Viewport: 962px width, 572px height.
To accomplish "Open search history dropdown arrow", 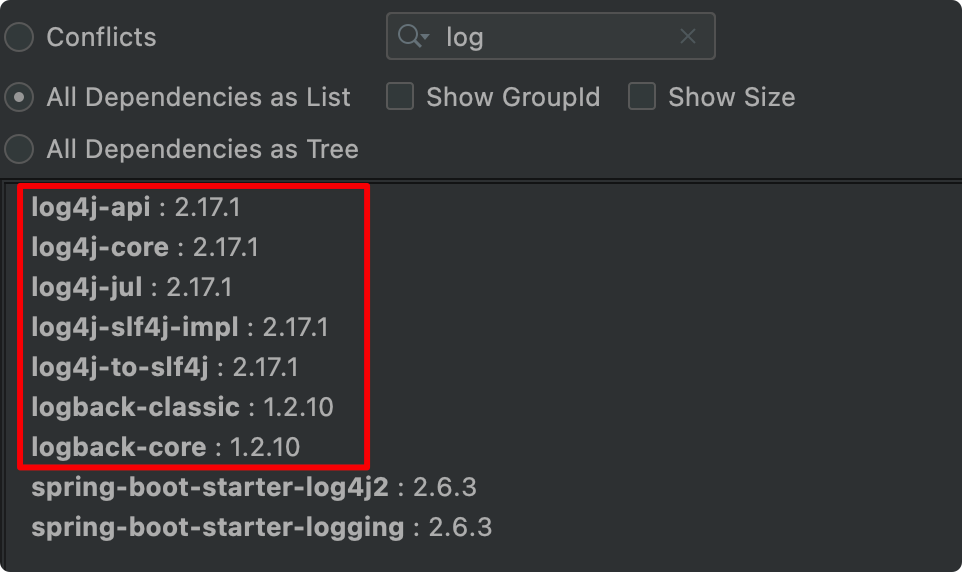I will tap(426, 38).
